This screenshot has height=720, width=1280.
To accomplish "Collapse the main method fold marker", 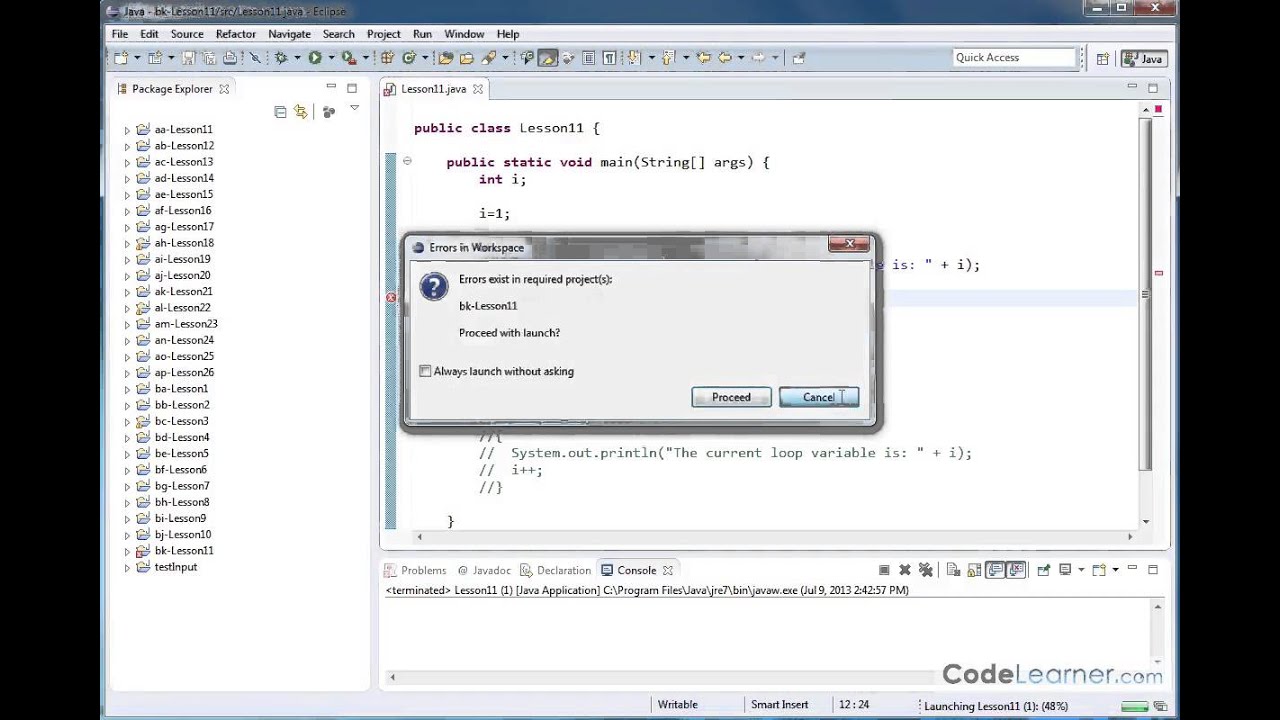I will [407, 161].
